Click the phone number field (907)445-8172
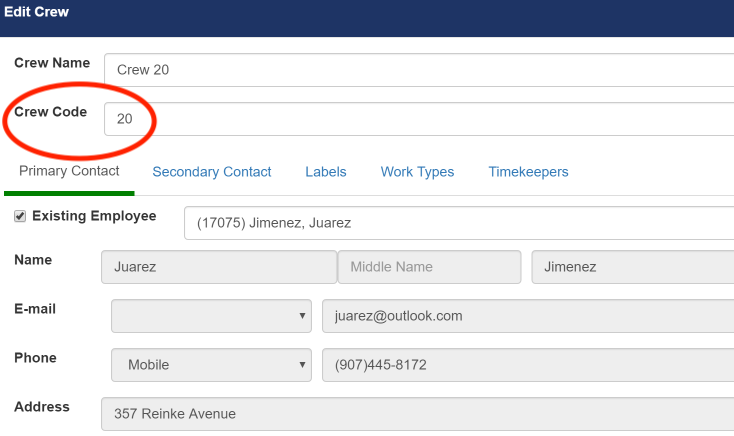The image size is (734, 436). tap(527, 365)
